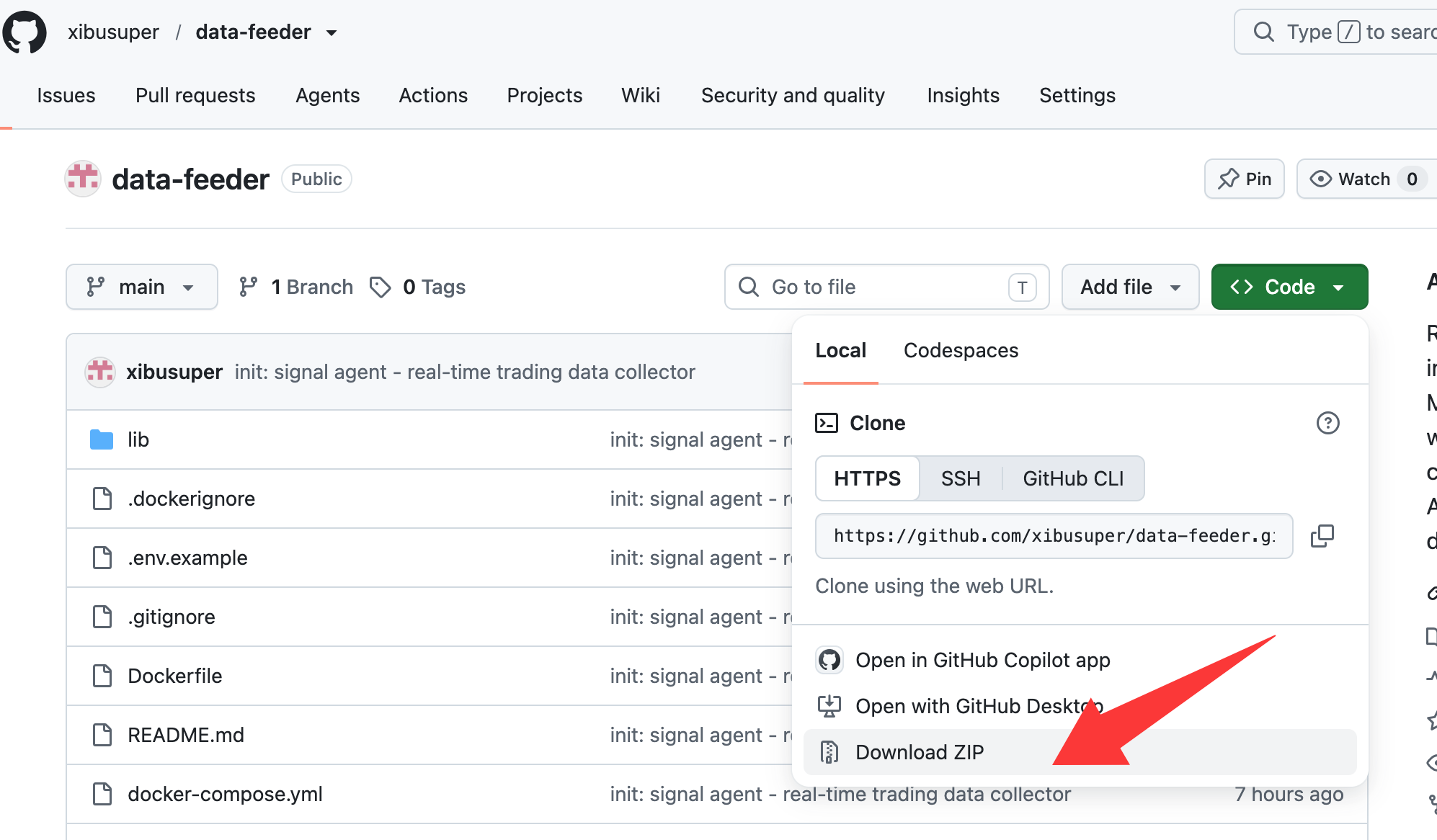
Task: Open the lib folder
Action: point(138,439)
